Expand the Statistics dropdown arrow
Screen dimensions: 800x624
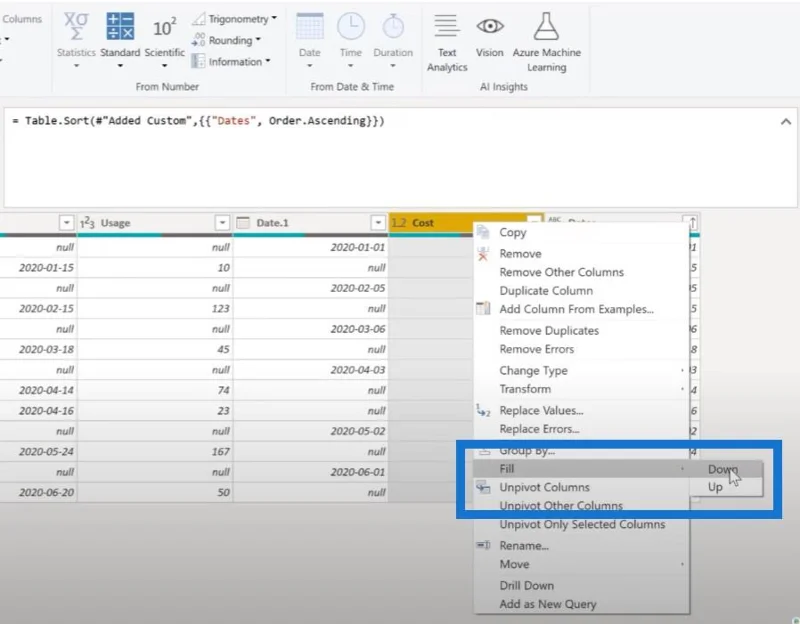pyautogui.click(x=76, y=65)
